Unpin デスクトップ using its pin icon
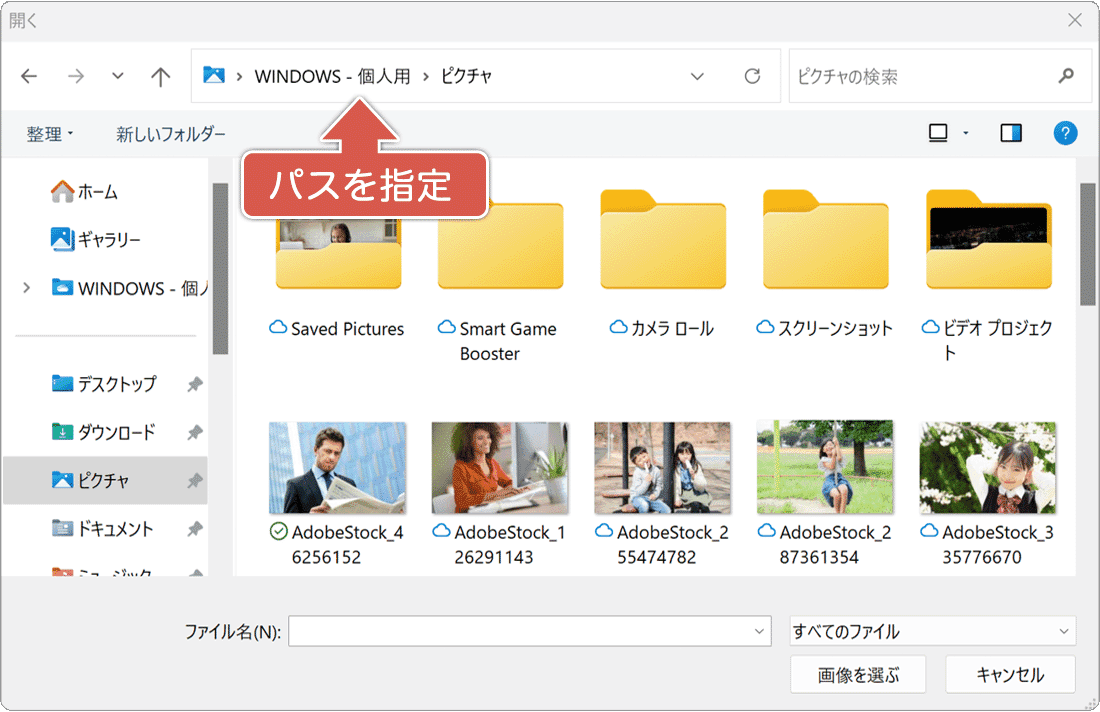The width and height of the screenshot is (1100, 712). tap(195, 384)
